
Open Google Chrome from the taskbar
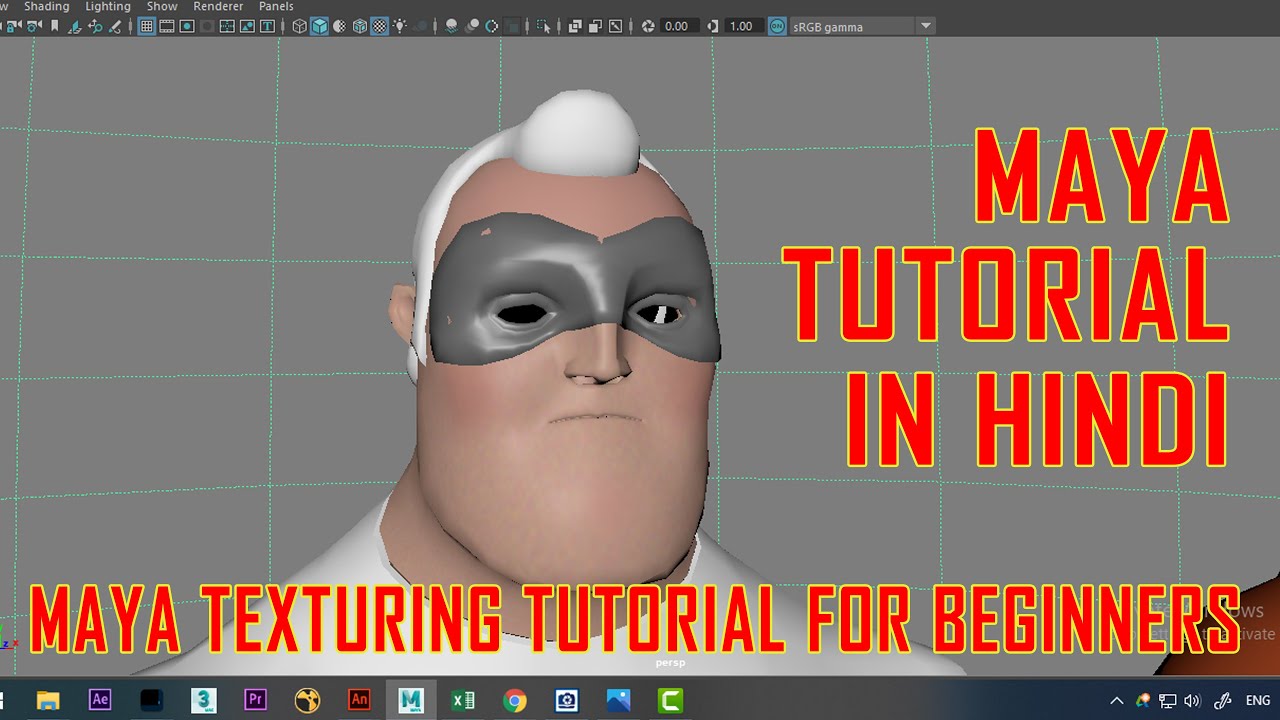[515, 700]
